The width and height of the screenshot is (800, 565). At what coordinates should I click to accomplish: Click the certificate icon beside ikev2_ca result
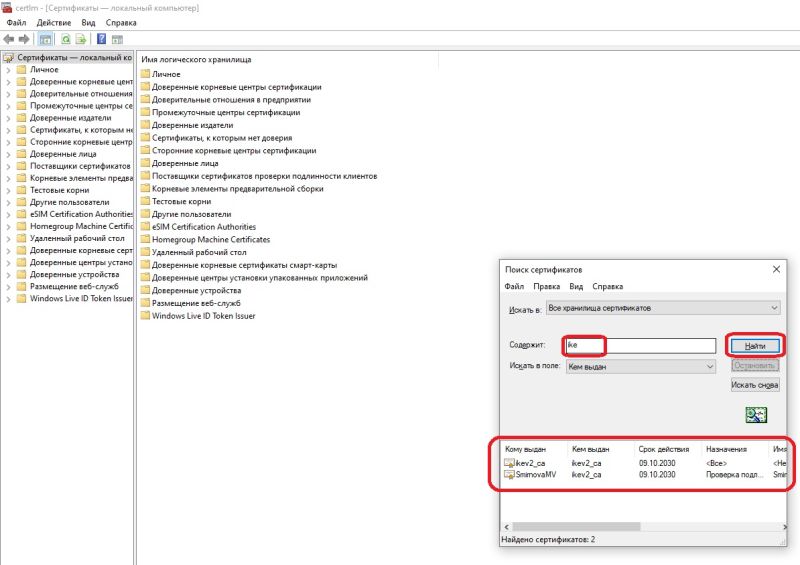pos(509,463)
